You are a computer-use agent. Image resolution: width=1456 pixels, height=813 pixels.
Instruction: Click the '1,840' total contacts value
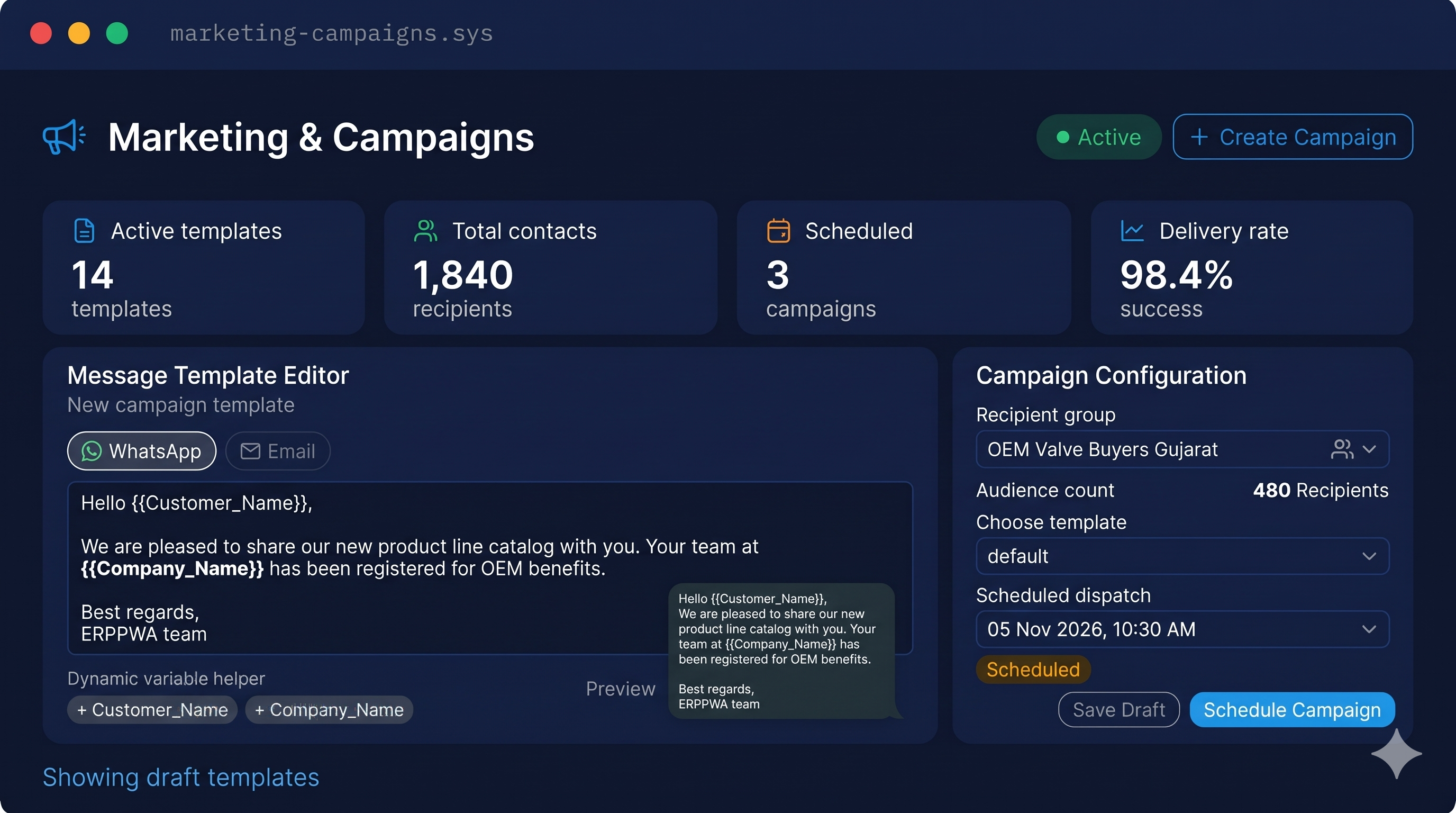pyautogui.click(x=463, y=275)
